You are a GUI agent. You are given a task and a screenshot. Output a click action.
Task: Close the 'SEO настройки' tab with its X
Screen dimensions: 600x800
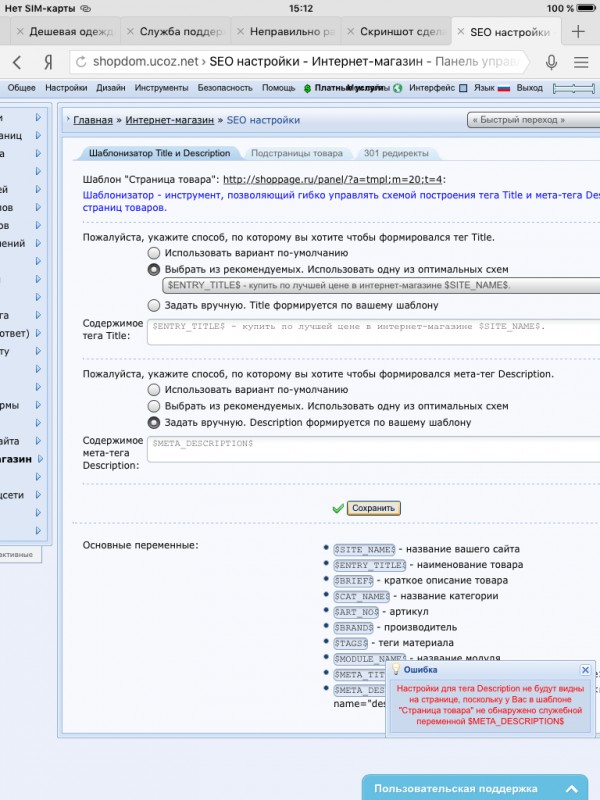461,32
